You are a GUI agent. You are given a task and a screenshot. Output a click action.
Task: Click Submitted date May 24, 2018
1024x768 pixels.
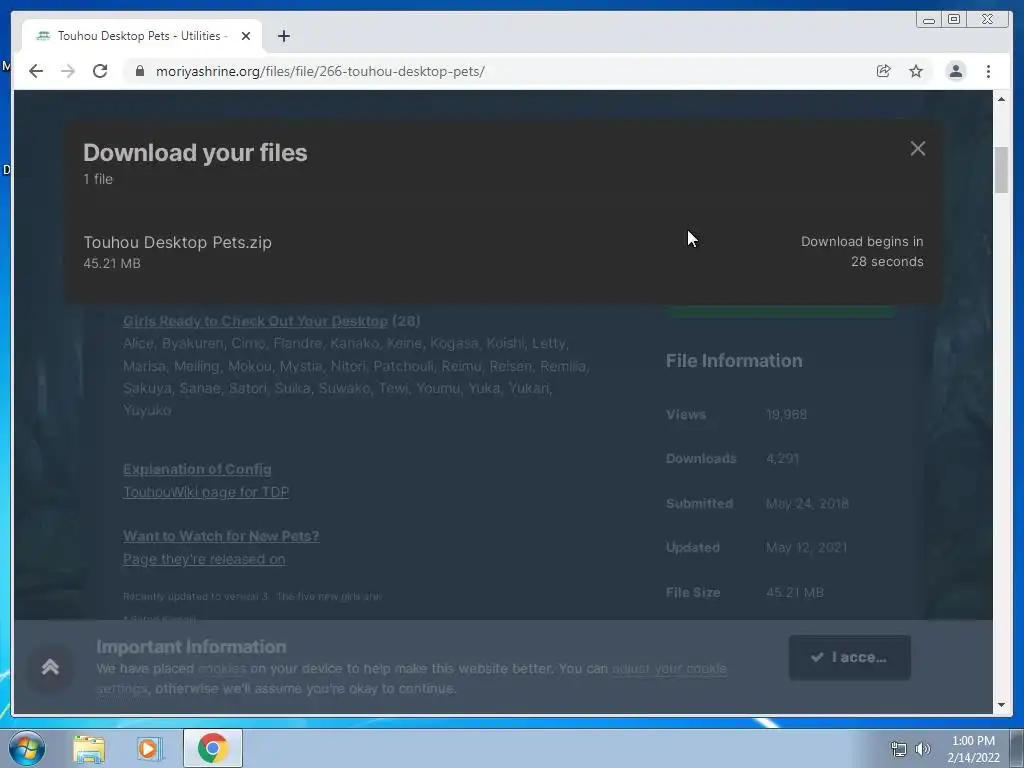[807, 504]
